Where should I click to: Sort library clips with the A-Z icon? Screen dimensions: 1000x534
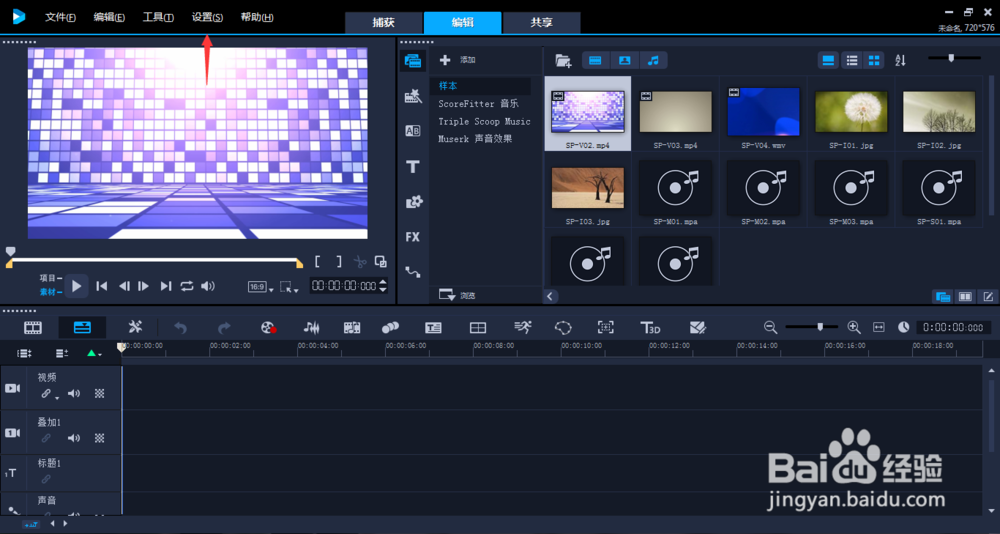pos(901,61)
